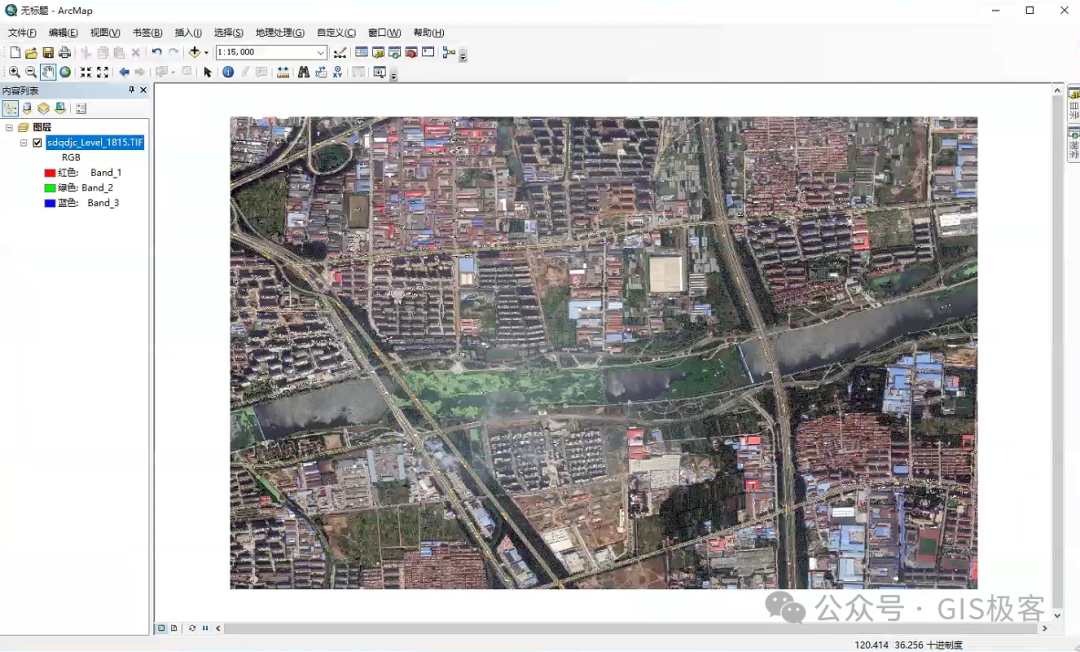Click the blue Band_3 swatch
1080x652 pixels.
point(50,203)
